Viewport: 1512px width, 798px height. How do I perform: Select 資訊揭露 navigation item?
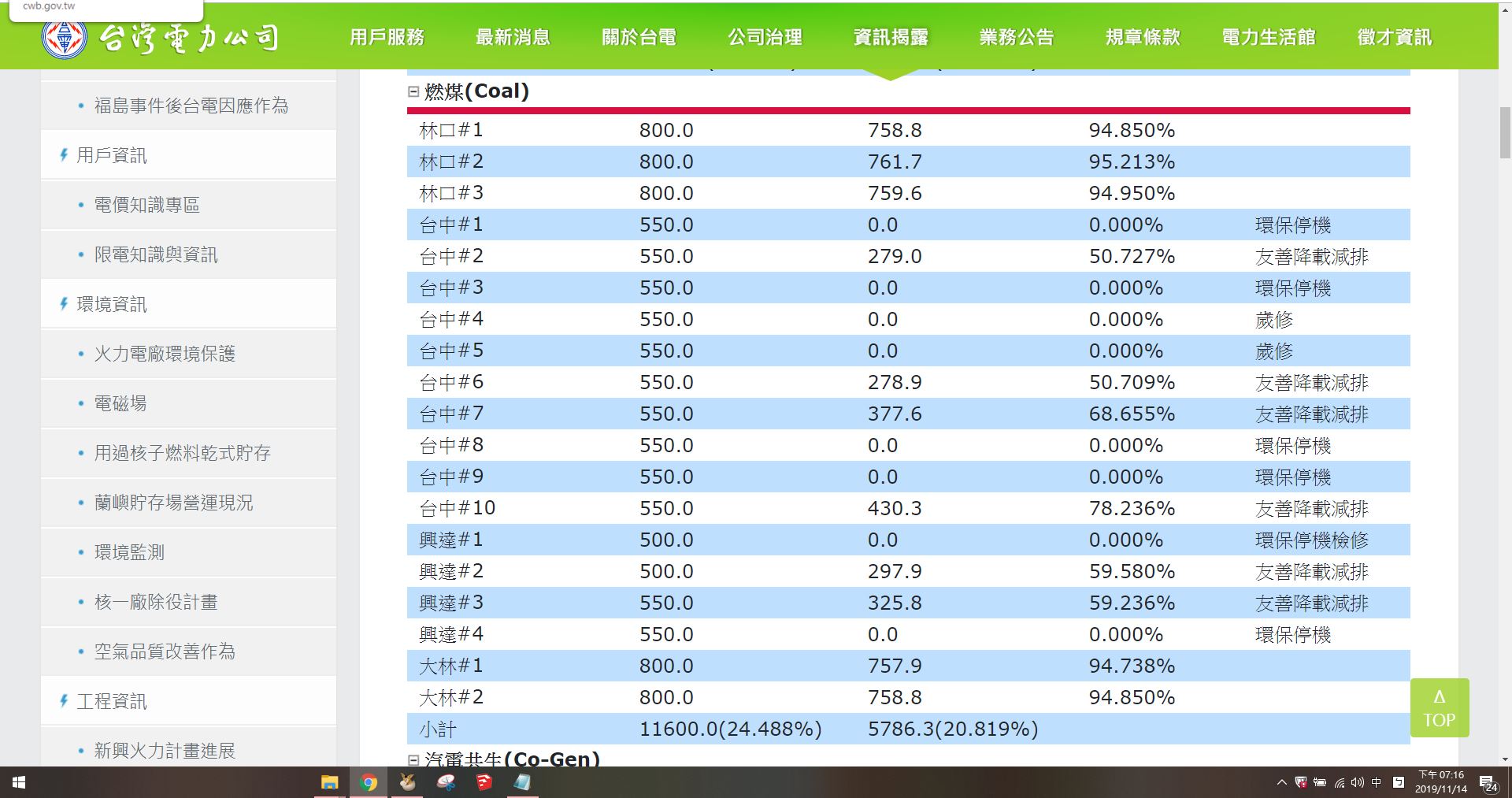tap(891, 37)
